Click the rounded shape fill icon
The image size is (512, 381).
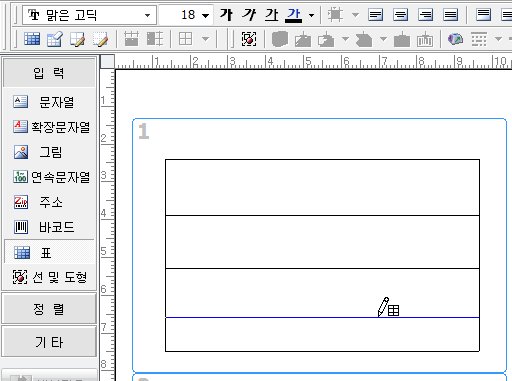click(x=280, y=39)
